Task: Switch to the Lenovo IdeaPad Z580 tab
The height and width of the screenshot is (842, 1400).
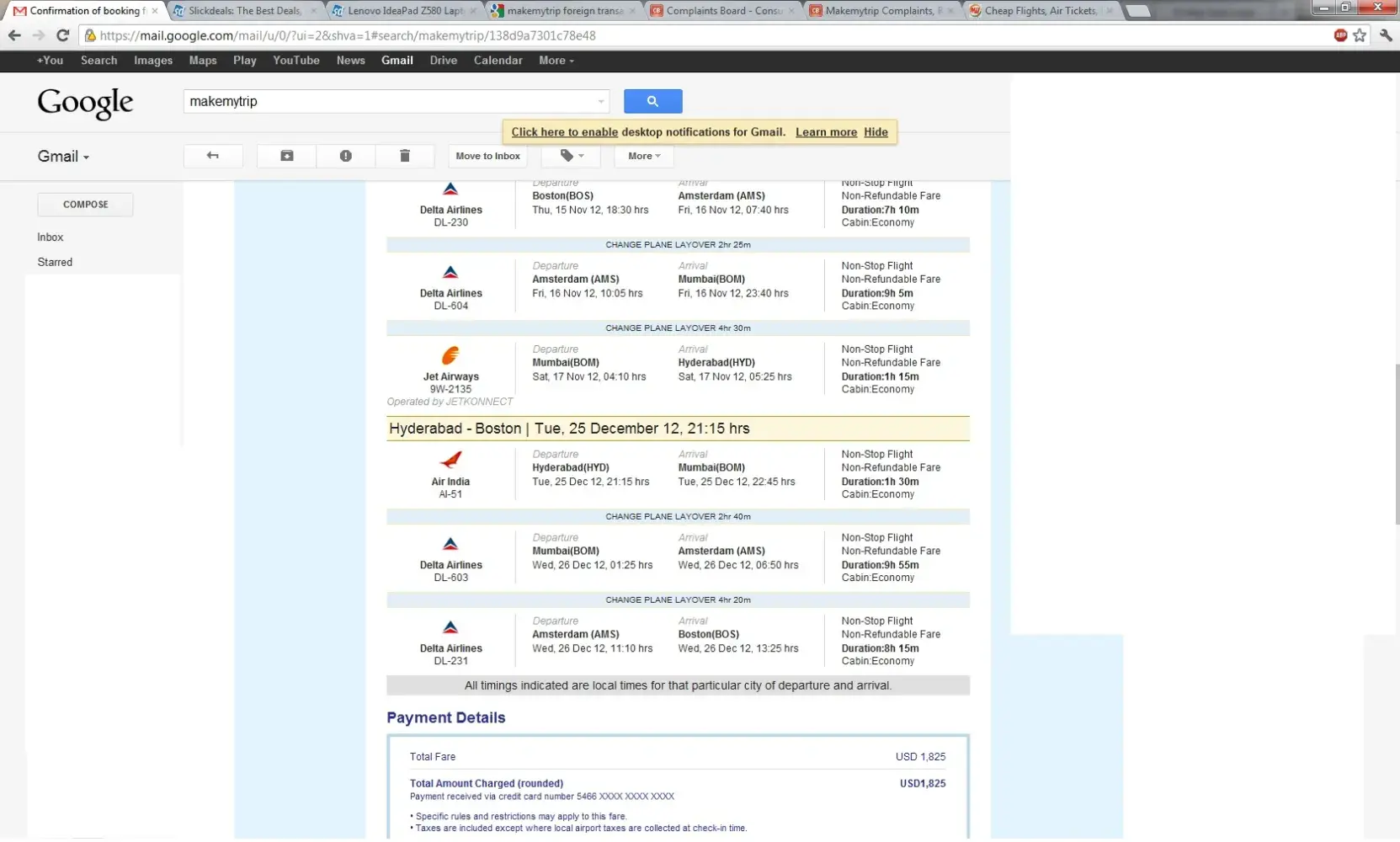Action: point(406,11)
